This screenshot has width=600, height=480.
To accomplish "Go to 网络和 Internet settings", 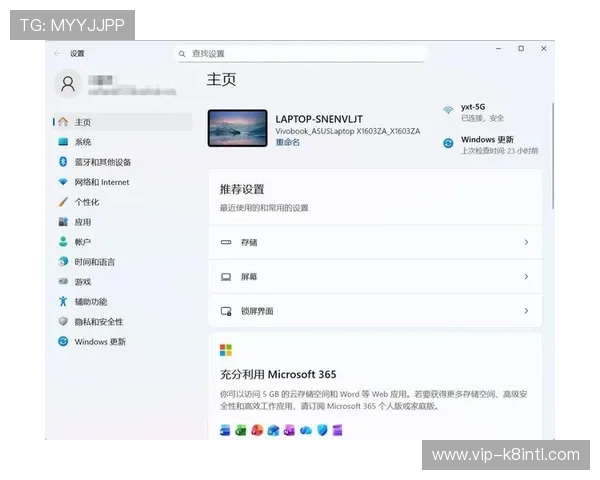I will [122, 182].
